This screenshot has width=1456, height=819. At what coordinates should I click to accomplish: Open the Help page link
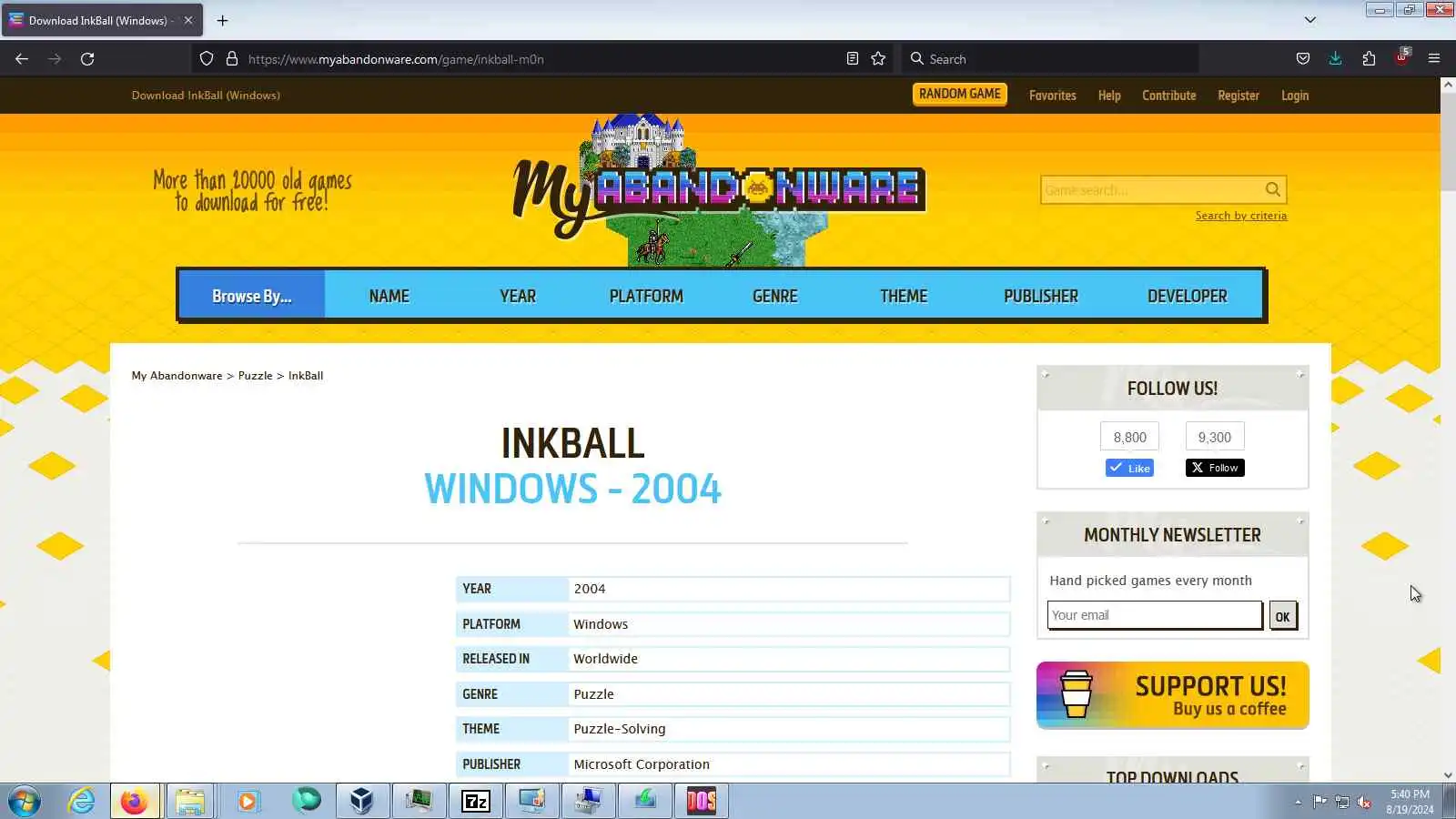[x=1109, y=96]
